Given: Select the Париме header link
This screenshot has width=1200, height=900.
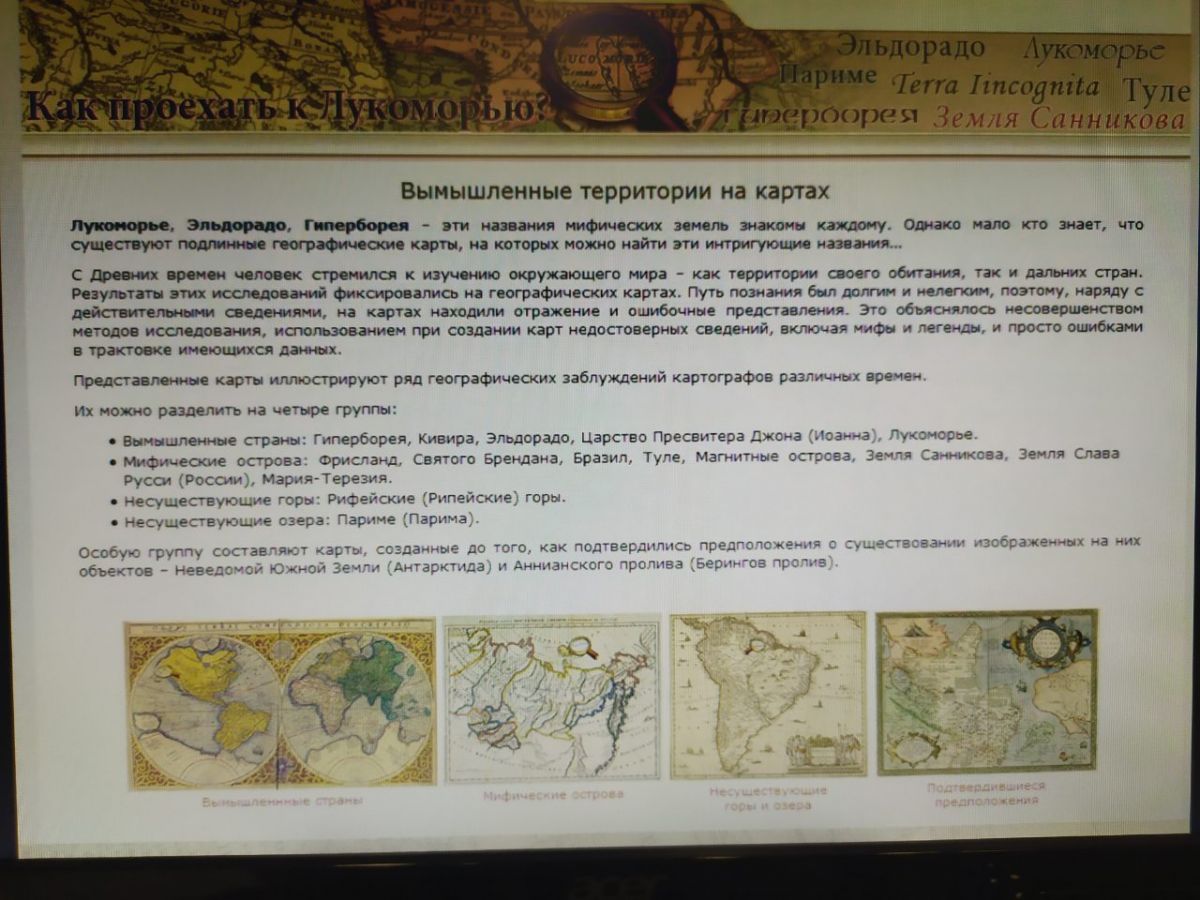Looking at the screenshot, I should click(x=827, y=76).
